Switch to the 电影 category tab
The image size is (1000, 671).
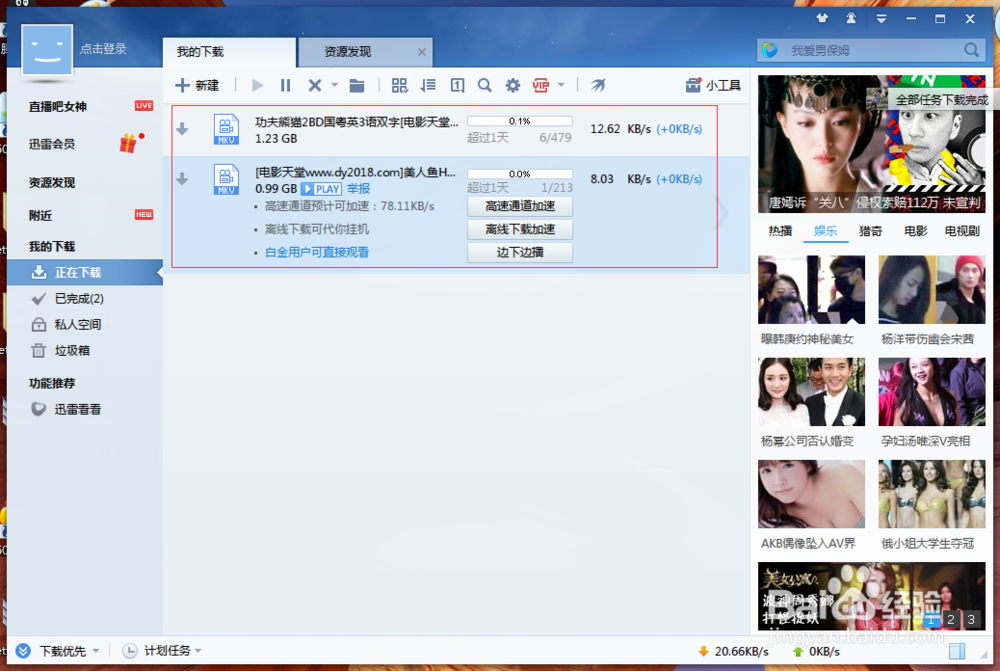pos(916,231)
